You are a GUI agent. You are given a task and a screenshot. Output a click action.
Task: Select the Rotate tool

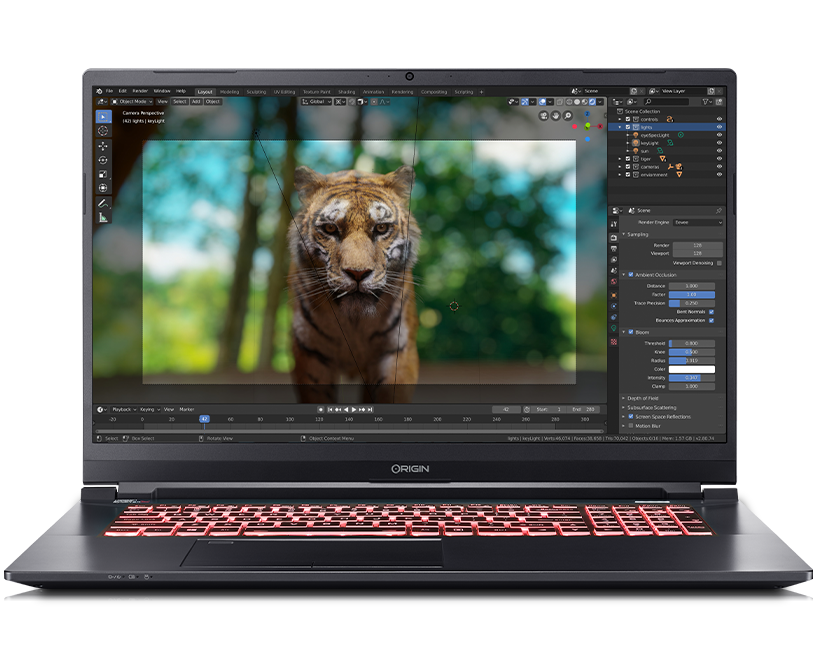coord(103,160)
